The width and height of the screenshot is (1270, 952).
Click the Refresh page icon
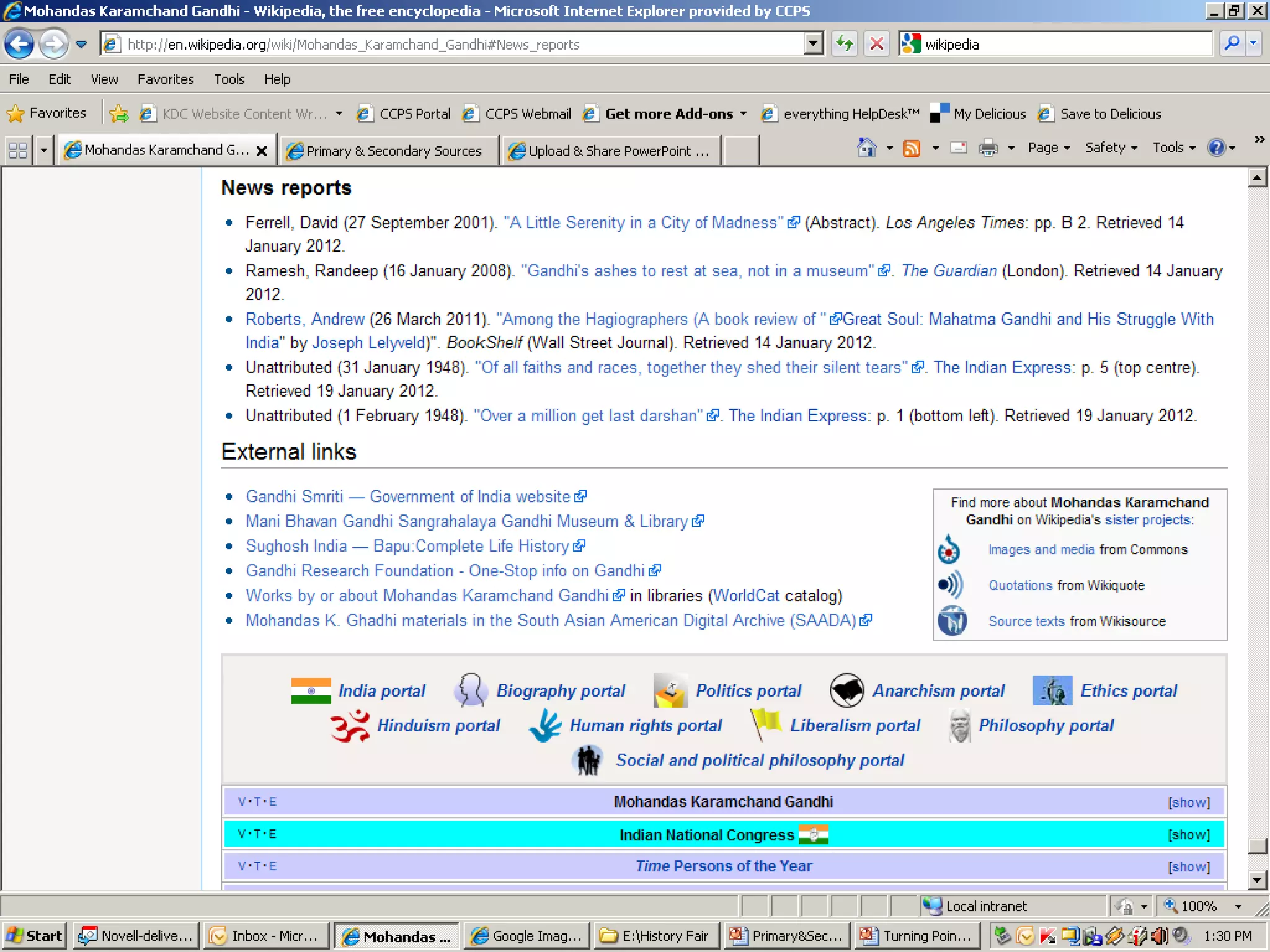click(x=844, y=44)
